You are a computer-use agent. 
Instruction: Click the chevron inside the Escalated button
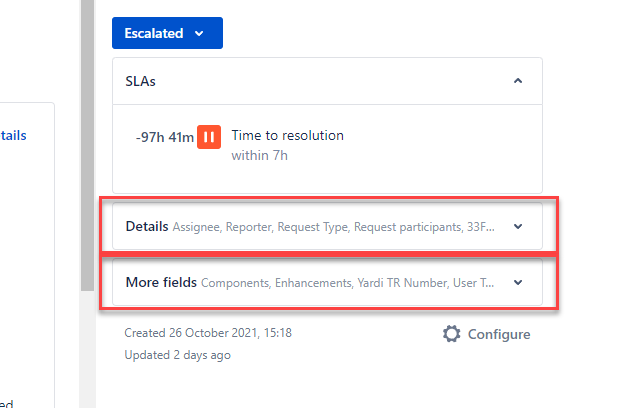(199, 33)
